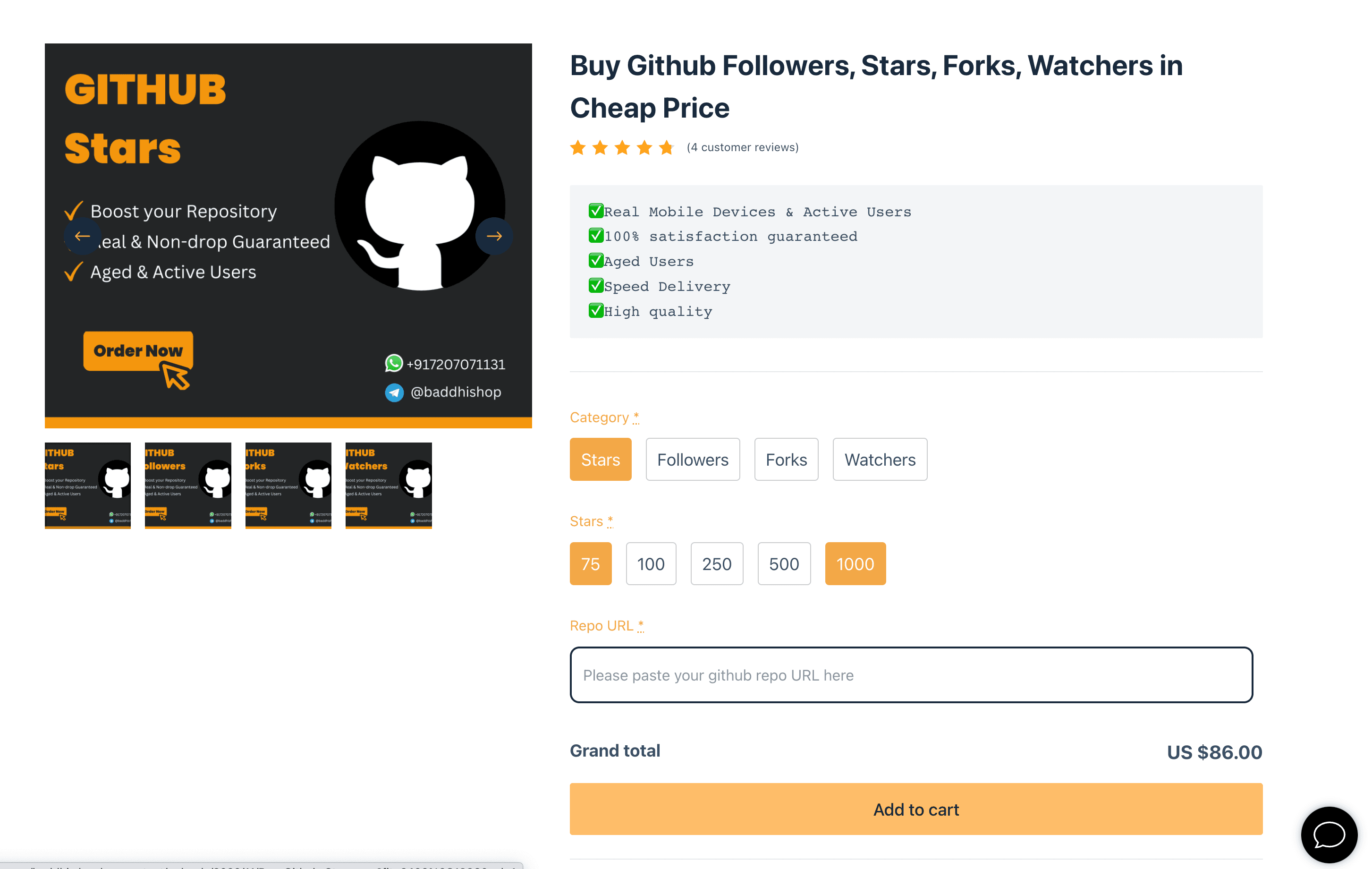Focus the Repo URL input field

pos(911,675)
